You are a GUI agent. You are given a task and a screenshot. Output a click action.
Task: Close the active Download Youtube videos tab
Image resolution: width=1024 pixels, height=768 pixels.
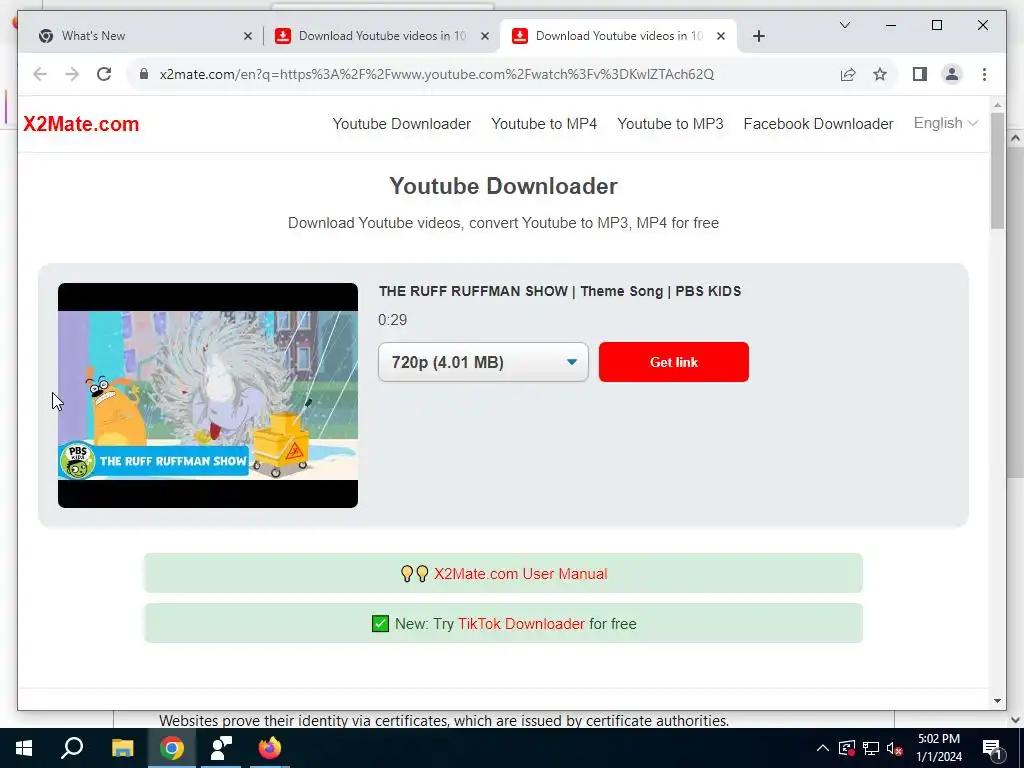pyautogui.click(x=720, y=36)
